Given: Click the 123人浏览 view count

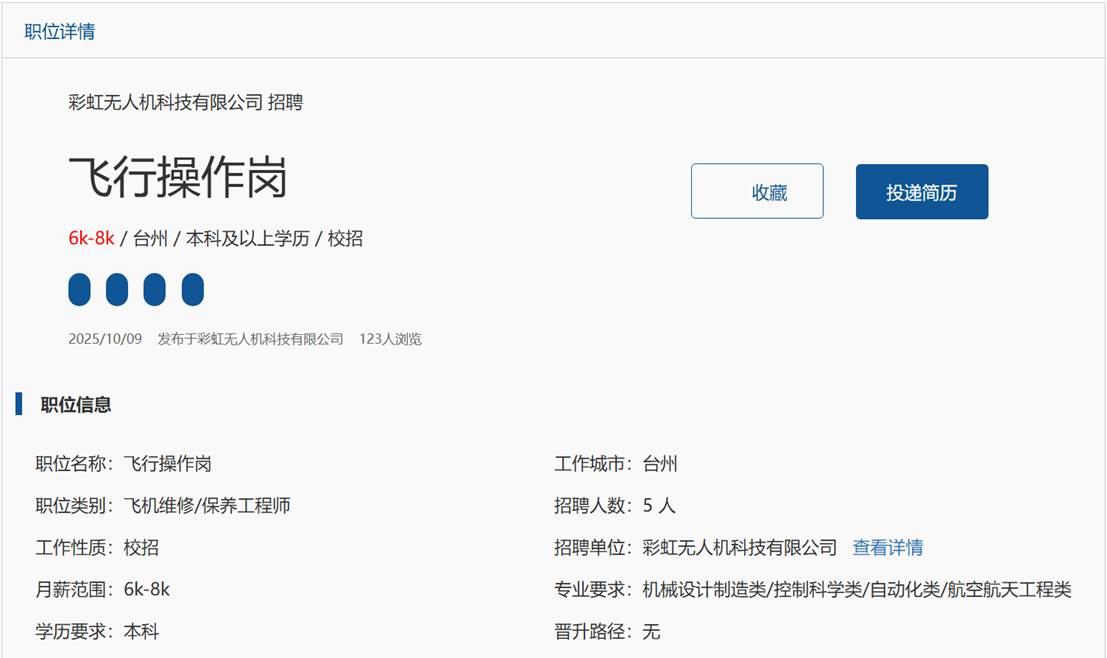Looking at the screenshot, I should coord(390,339).
